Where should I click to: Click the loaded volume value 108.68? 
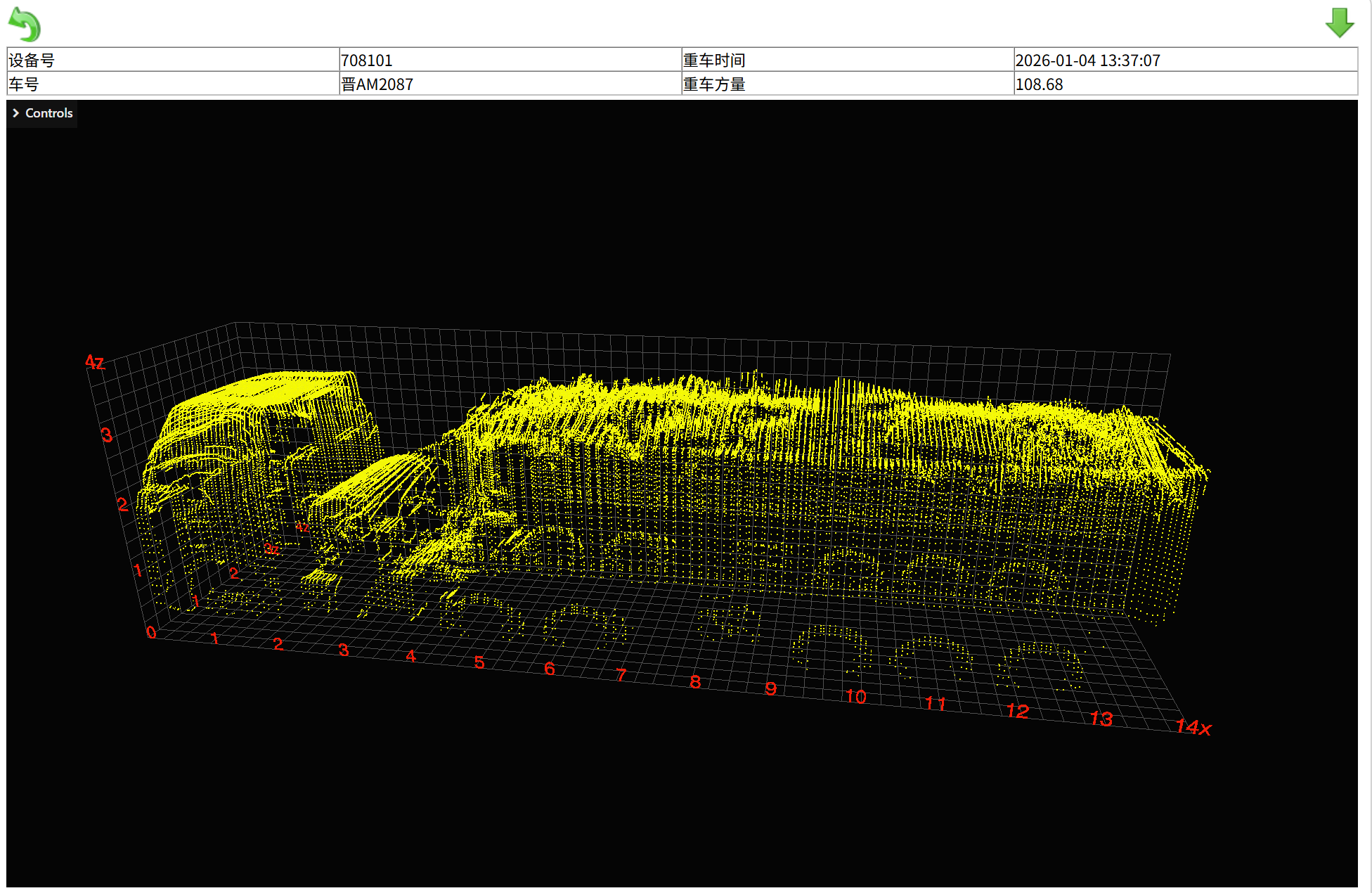click(x=1039, y=84)
